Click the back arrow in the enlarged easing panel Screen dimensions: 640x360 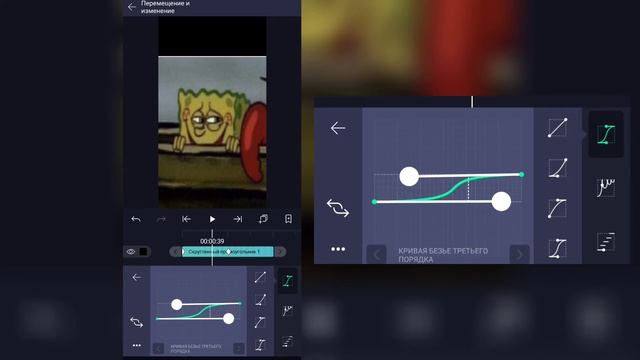[x=338, y=128]
